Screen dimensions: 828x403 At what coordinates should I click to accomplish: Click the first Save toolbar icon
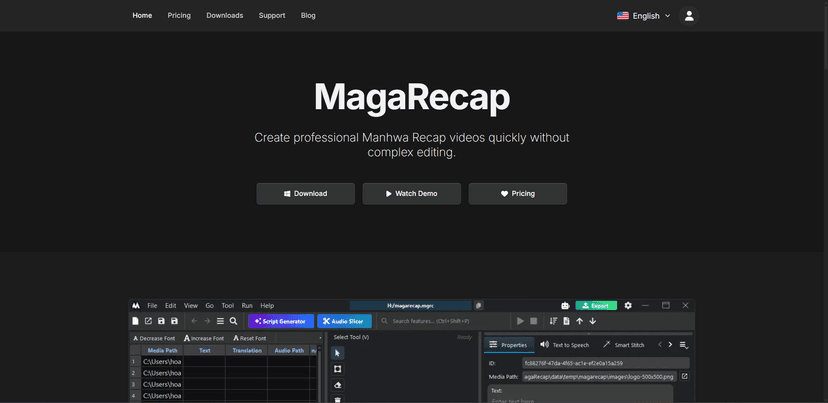point(161,321)
